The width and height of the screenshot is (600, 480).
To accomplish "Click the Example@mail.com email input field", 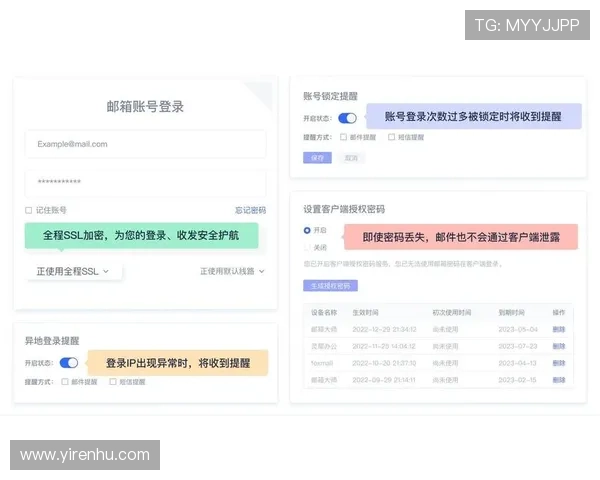I will point(145,144).
